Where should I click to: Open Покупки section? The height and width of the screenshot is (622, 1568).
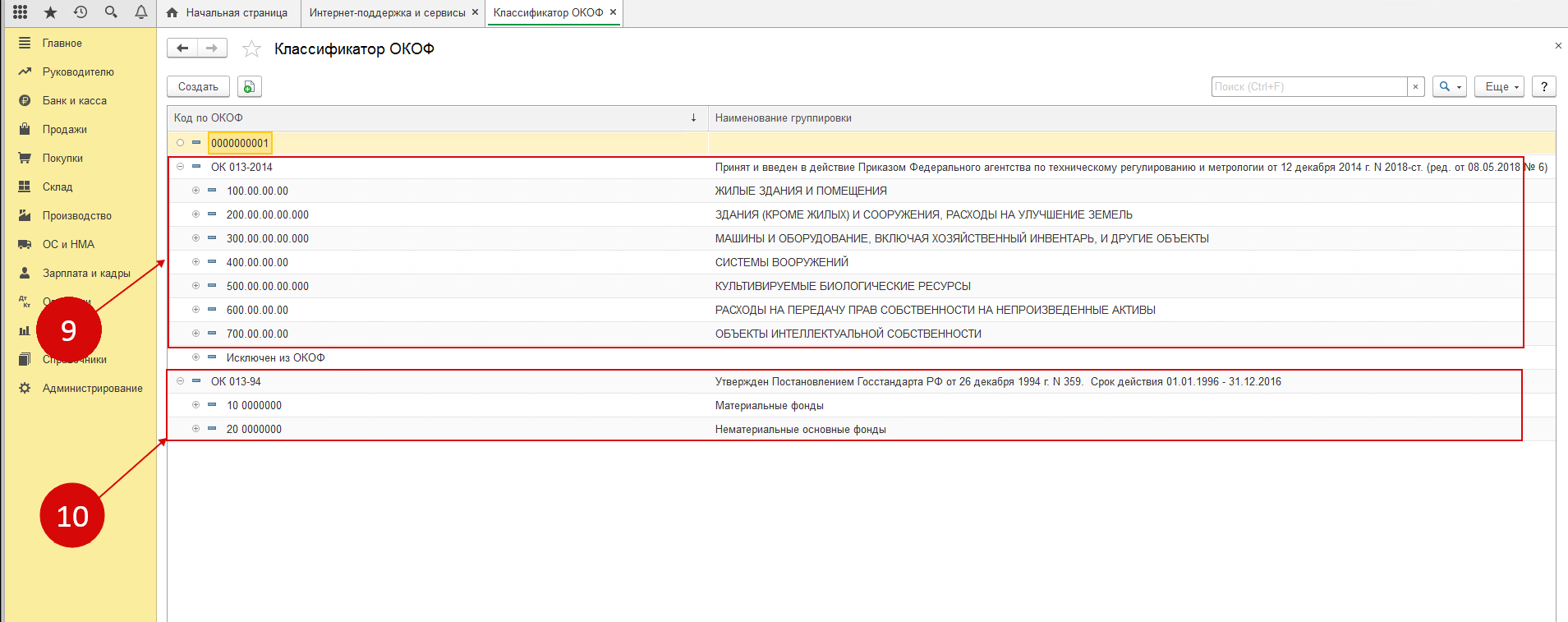coord(62,158)
